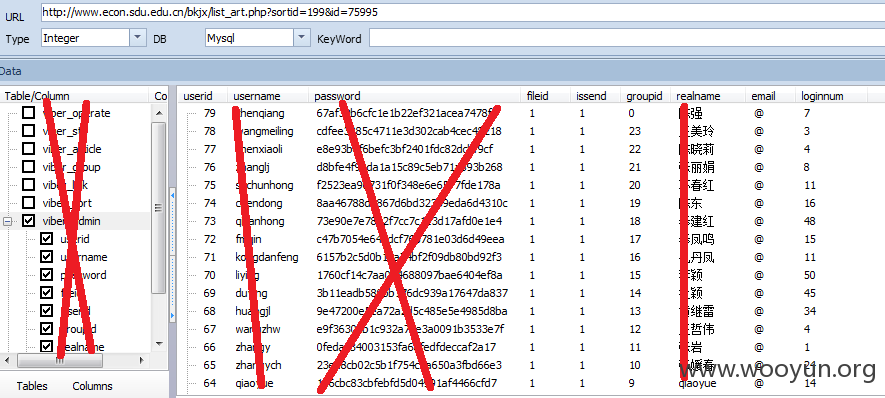The image size is (885, 398).
Task: Switch to the Tables tab
Action: coord(32,386)
